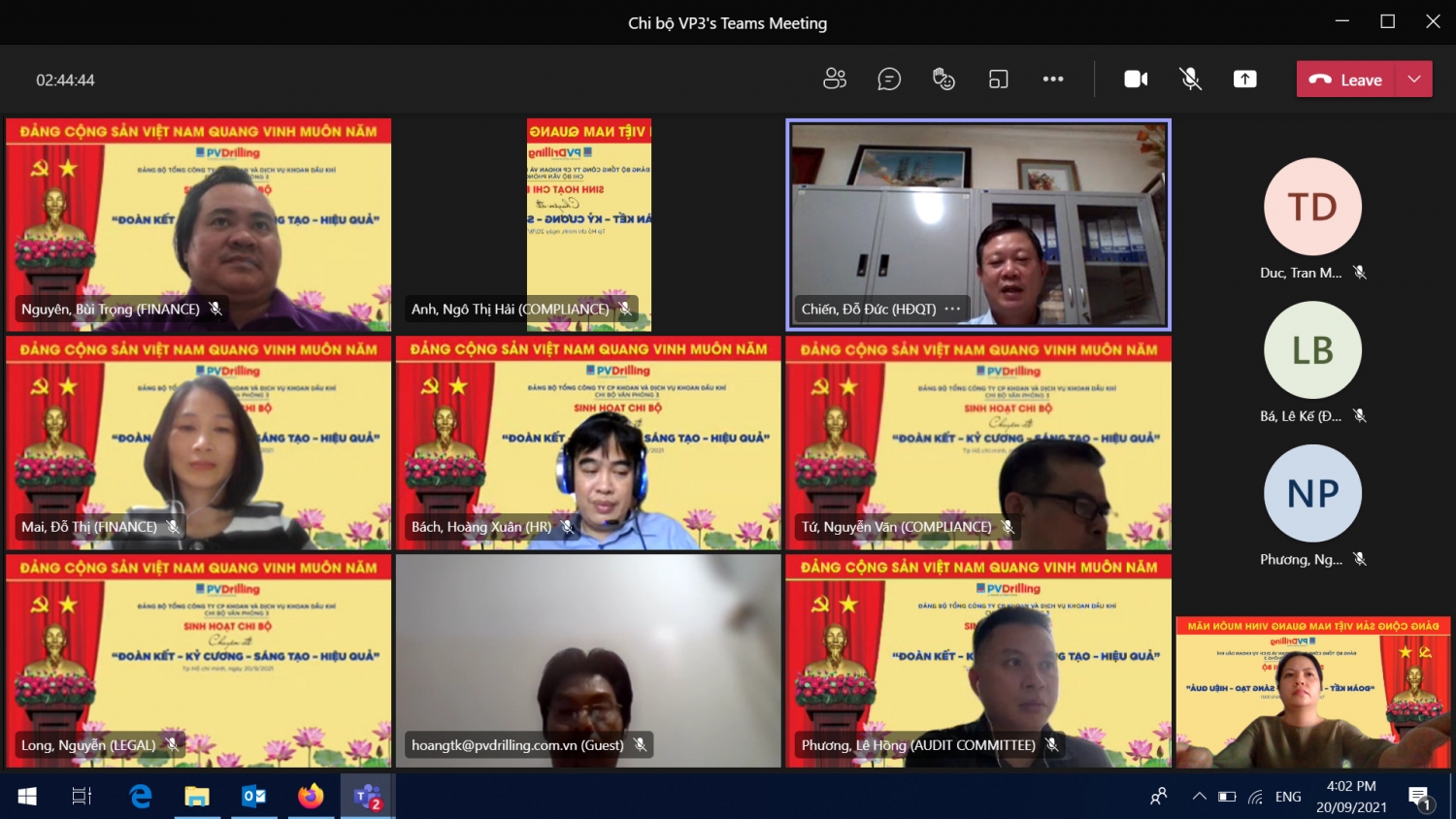This screenshot has height=819, width=1456.
Task: Select NP avatar for Phương
Action: tap(1312, 493)
